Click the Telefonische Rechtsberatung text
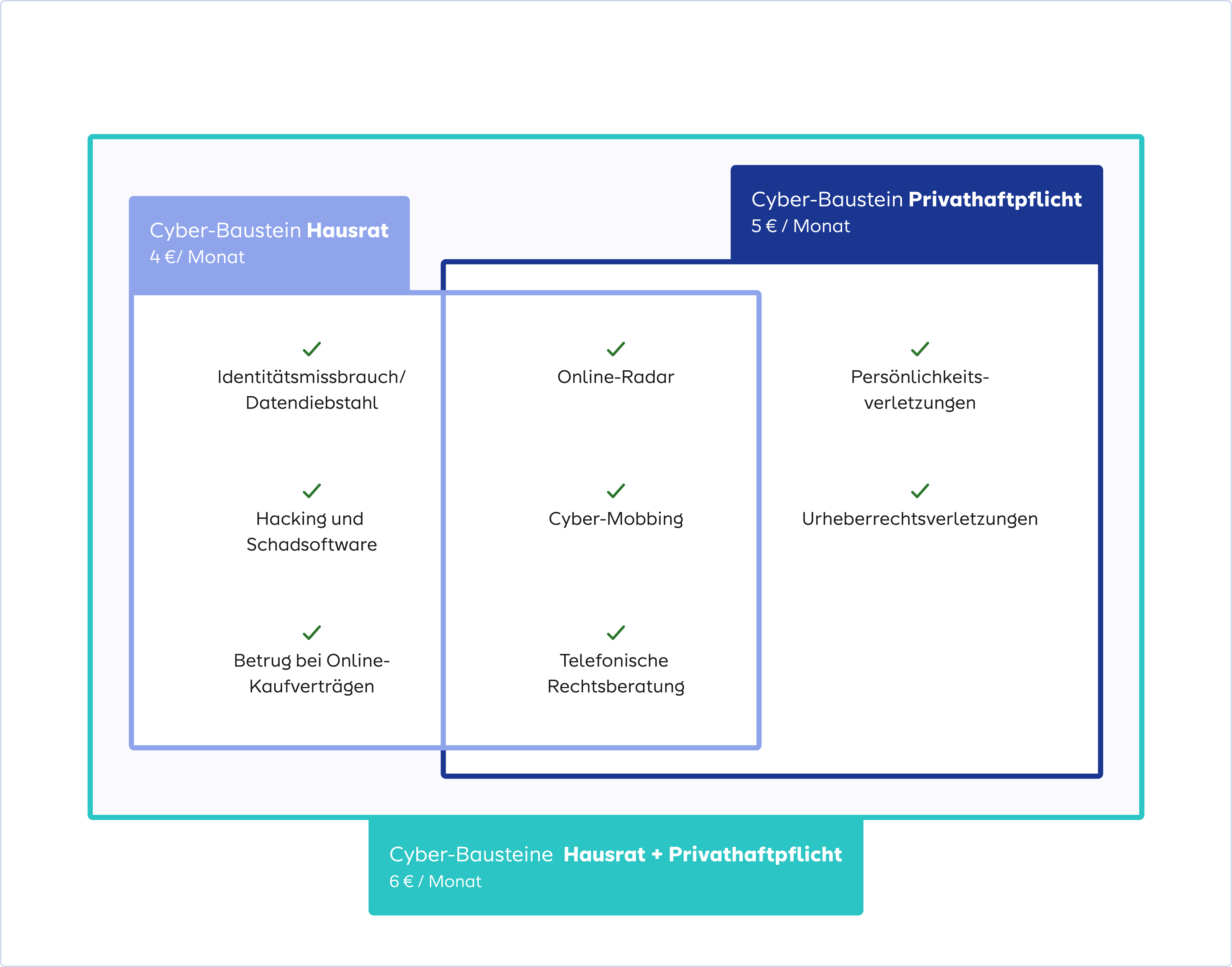 pyautogui.click(x=616, y=673)
